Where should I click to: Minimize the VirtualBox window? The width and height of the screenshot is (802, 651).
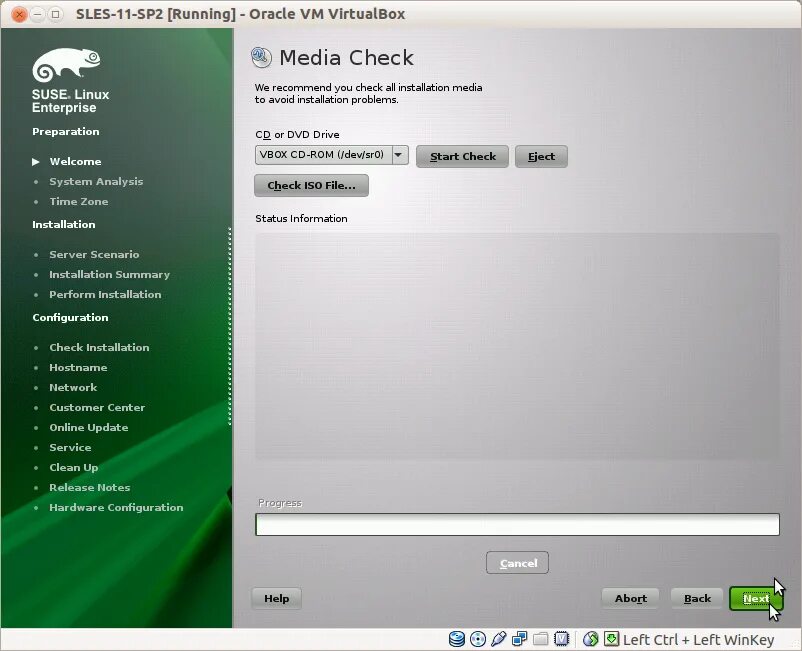[x=37, y=14]
